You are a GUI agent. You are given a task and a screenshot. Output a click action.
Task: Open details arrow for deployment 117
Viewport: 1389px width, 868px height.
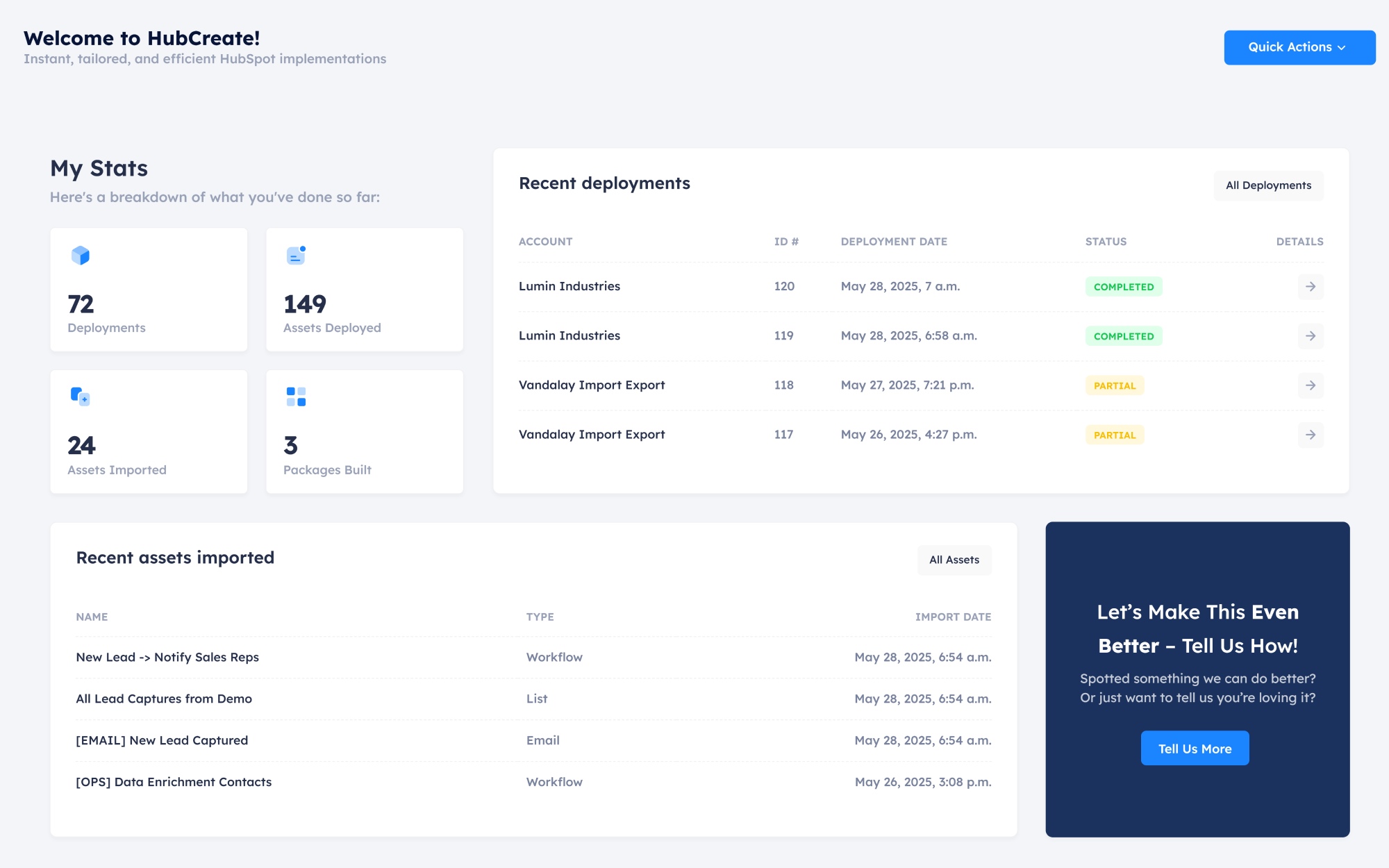click(1310, 435)
